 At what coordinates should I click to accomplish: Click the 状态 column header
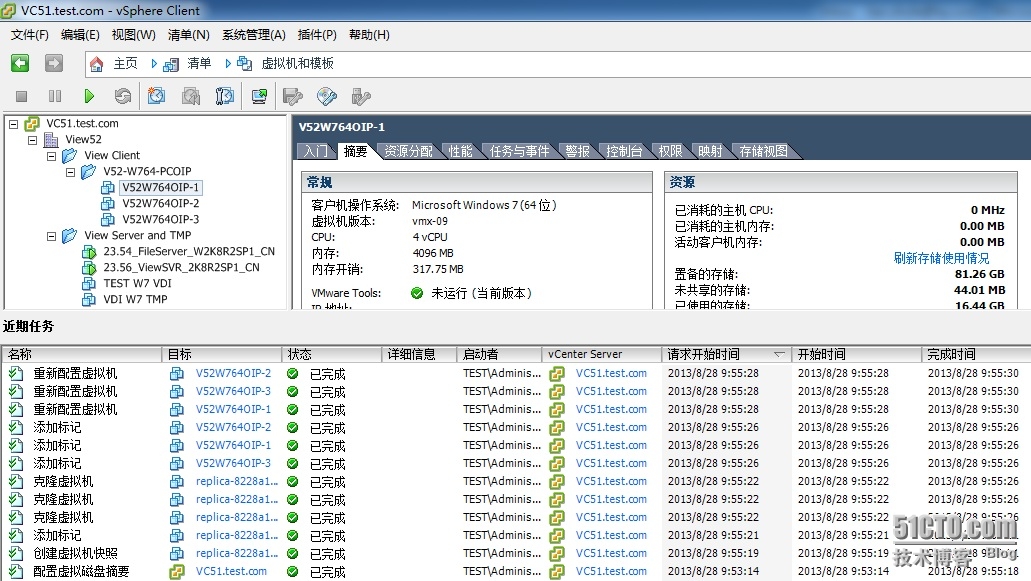[332, 354]
